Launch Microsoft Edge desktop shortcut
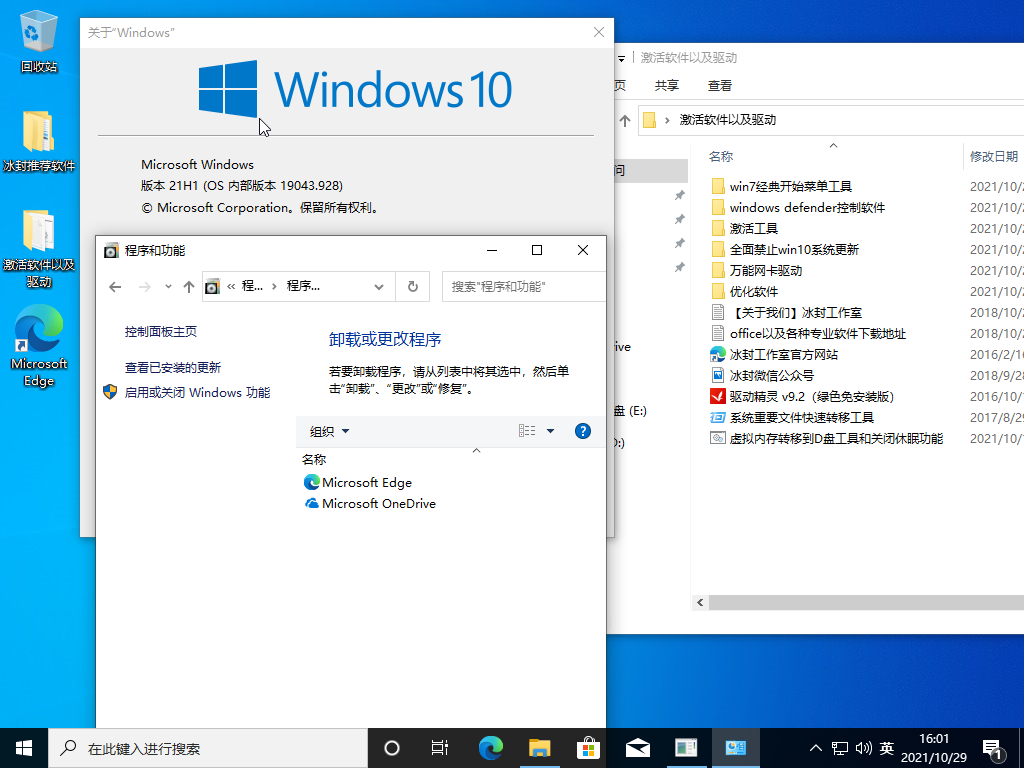Screen dimensions: 1024x768 tap(39, 346)
